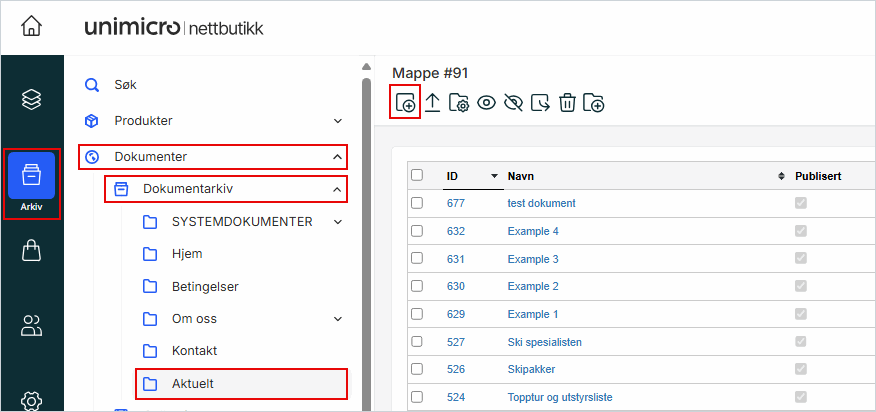
Task: Open Søk in the navigation menu
Action: coord(125,85)
